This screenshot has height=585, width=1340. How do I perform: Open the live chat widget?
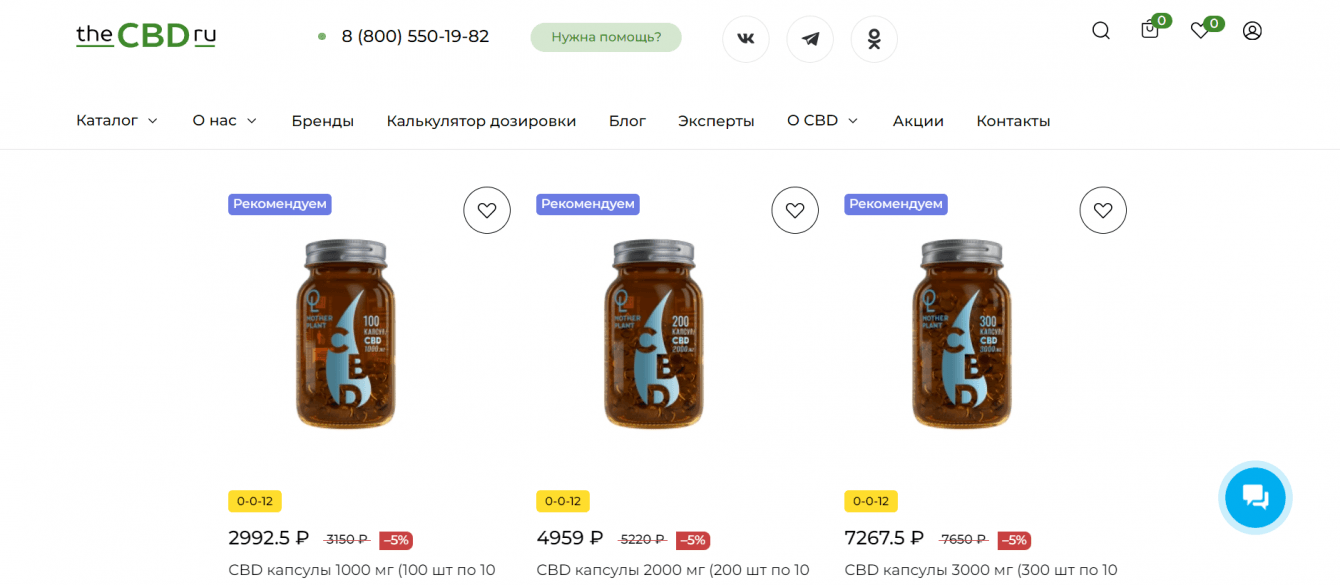click(1255, 497)
